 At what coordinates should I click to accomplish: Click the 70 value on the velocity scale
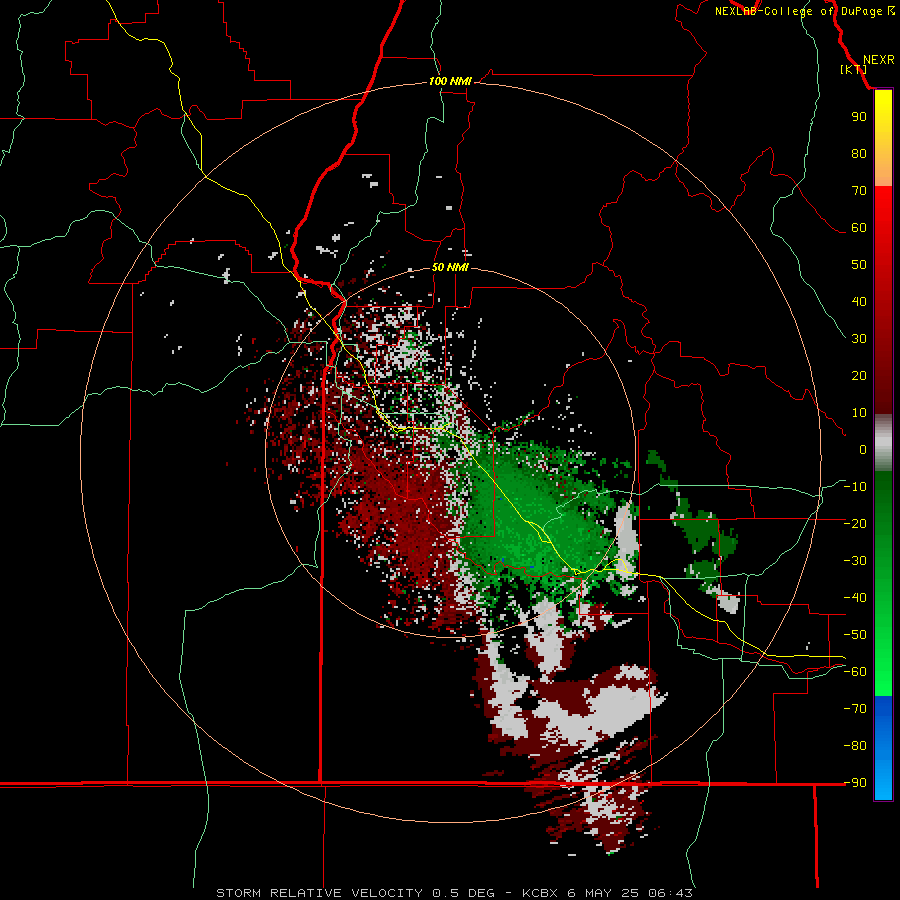pyautogui.click(x=859, y=191)
